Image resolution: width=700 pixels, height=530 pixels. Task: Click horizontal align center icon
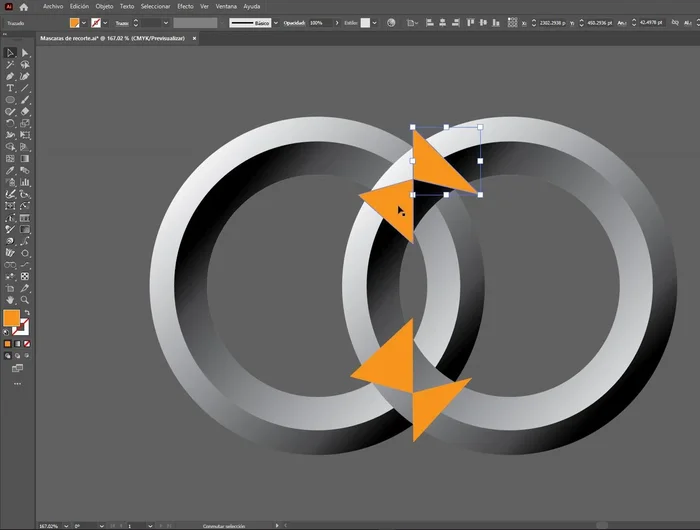point(442,23)
